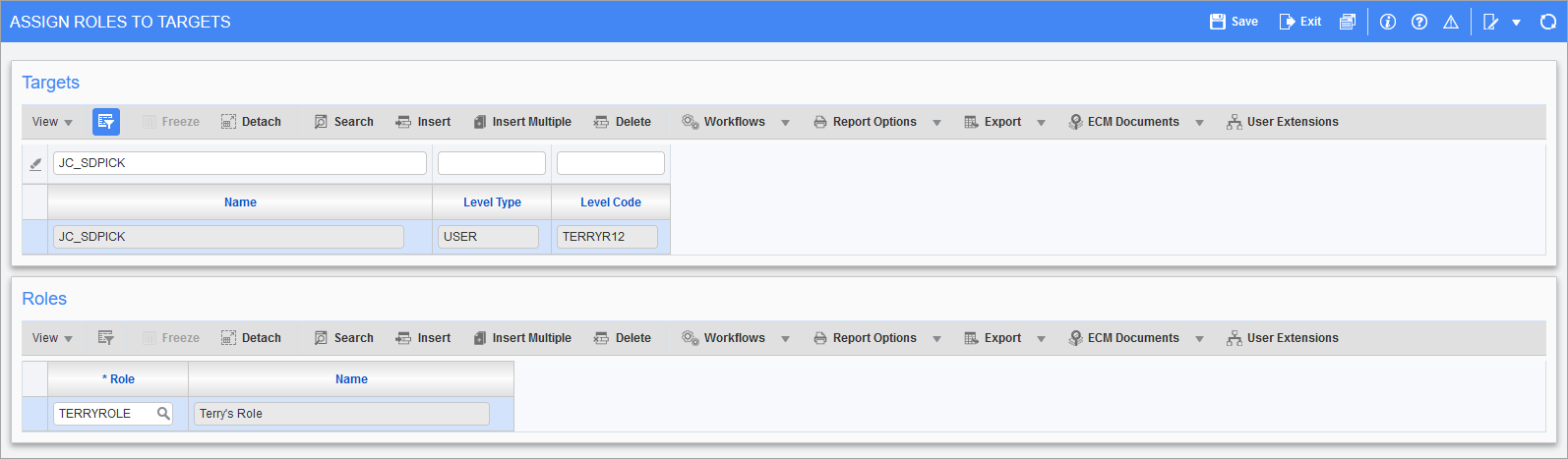Select the Terry's Role name cell

click(341, 414)
